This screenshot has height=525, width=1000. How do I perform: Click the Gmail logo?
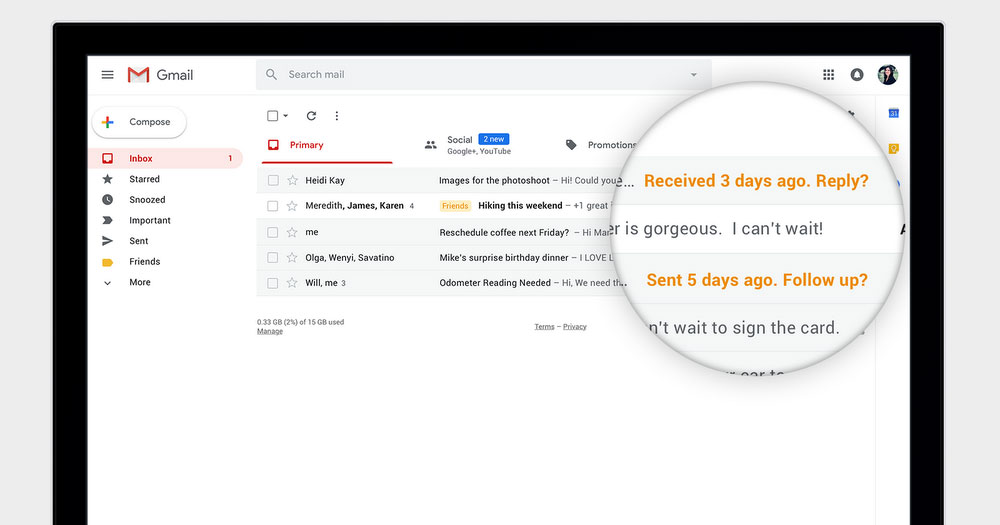(x=160, y=75)
